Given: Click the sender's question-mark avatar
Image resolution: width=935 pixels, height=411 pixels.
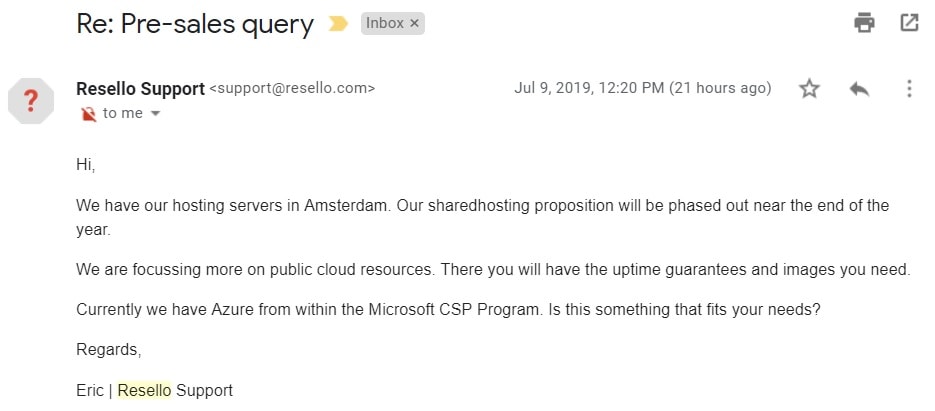Looking at the screenshot, I should [31, 101].
